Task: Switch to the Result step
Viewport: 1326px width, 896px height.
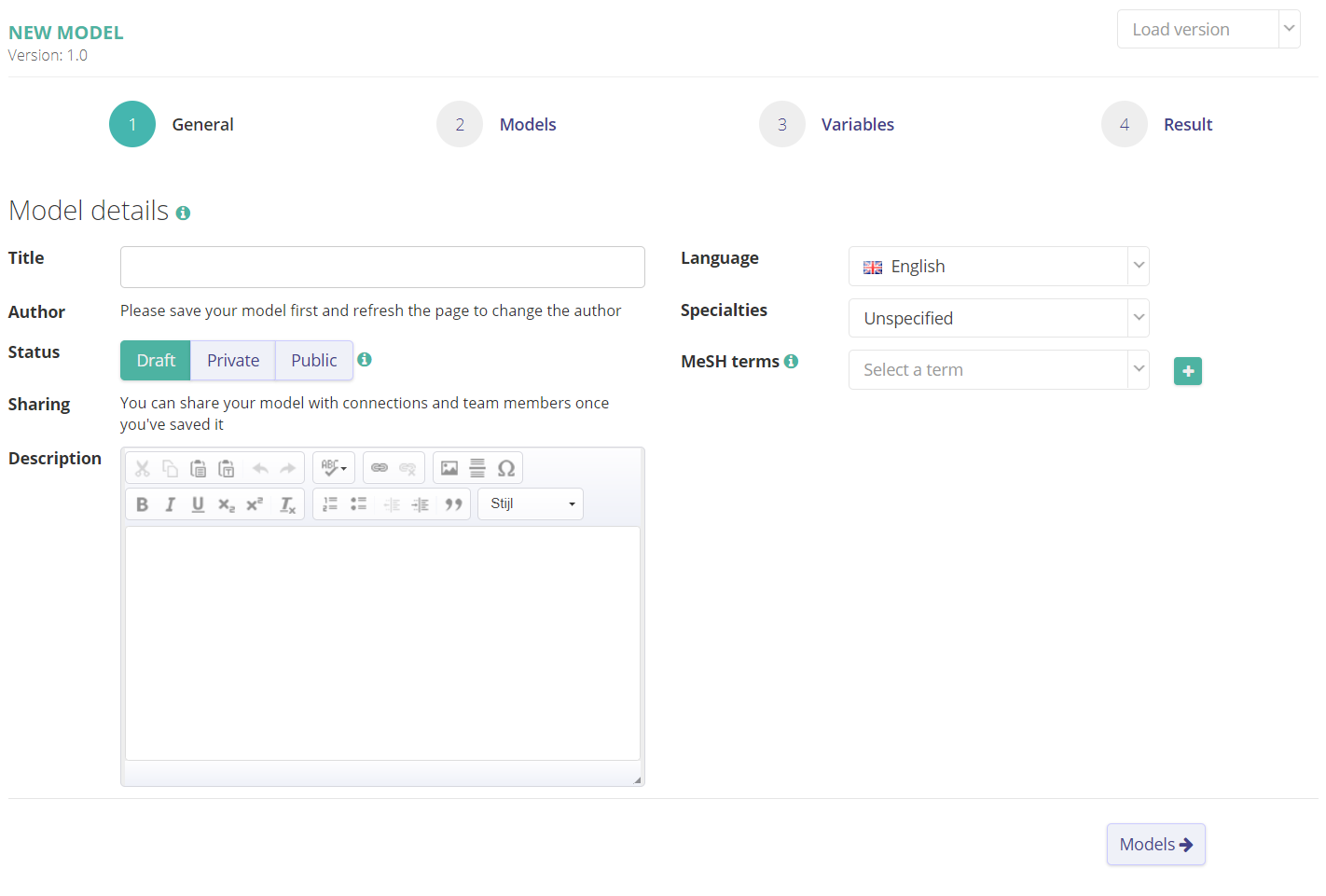Action: pyautogui.click(x=1186, y=125)
